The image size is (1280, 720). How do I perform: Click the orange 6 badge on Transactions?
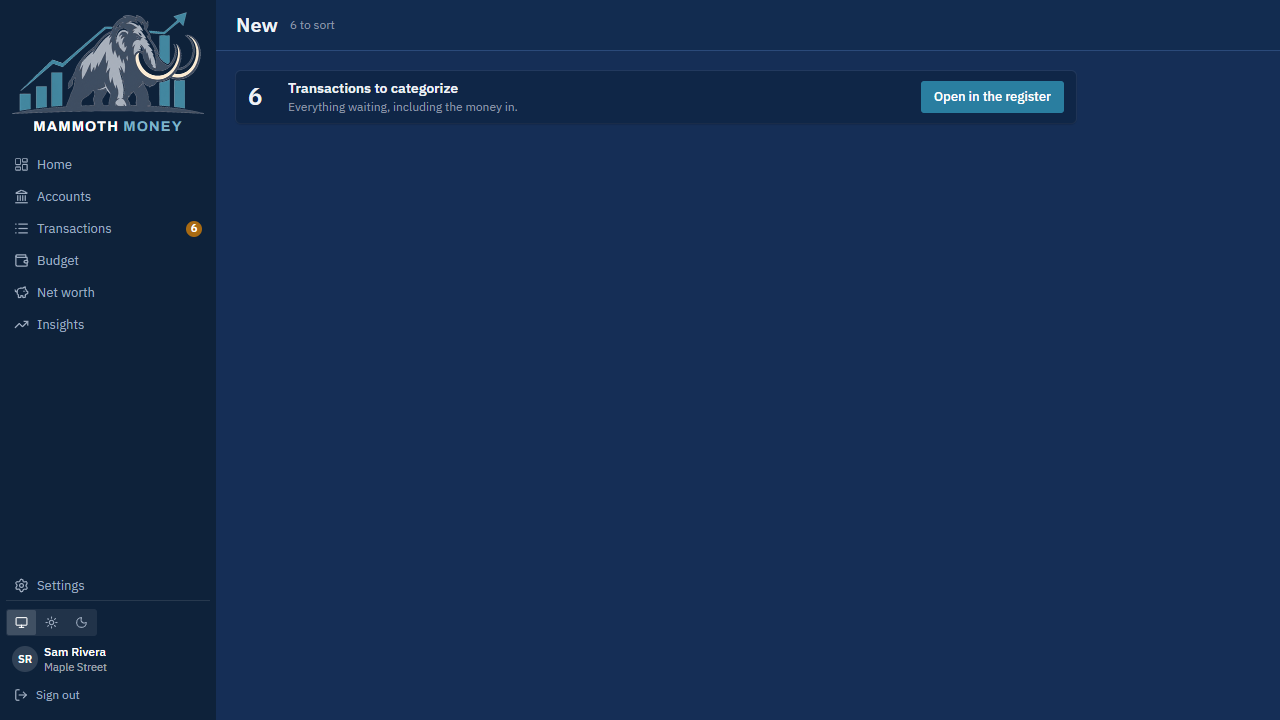(194, 229)
